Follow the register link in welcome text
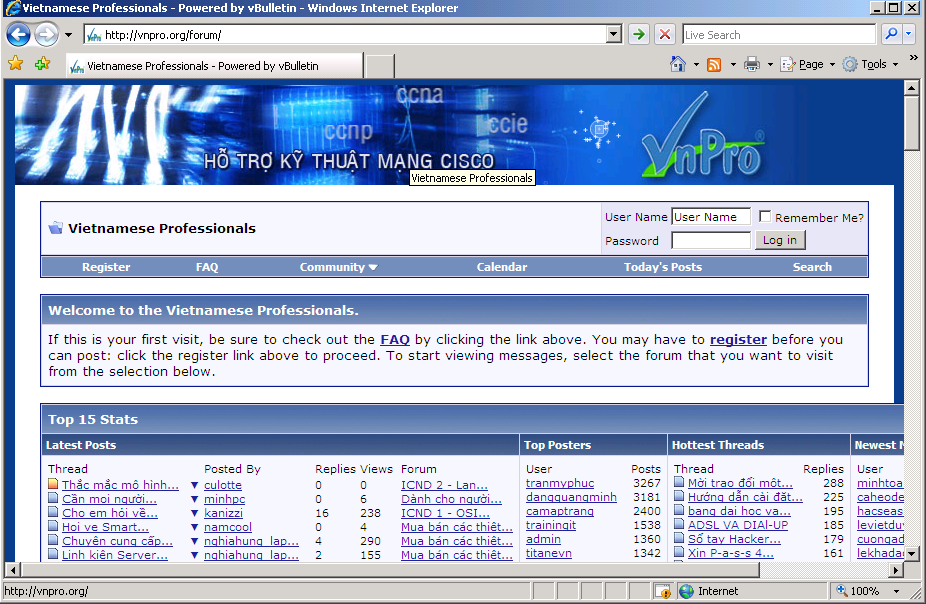926x604 pixels. pos(738,339)
